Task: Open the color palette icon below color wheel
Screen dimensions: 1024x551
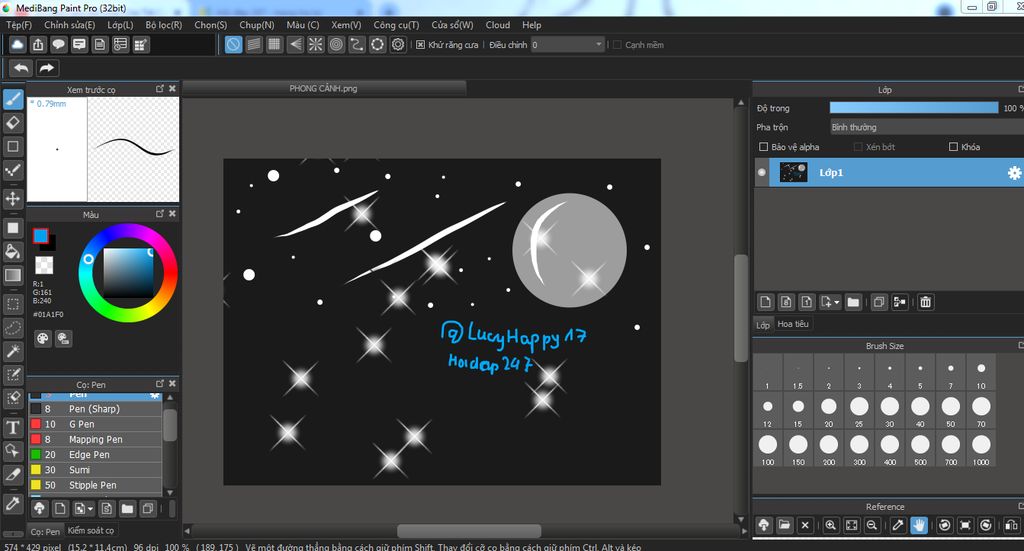Action: click(42, 338)
